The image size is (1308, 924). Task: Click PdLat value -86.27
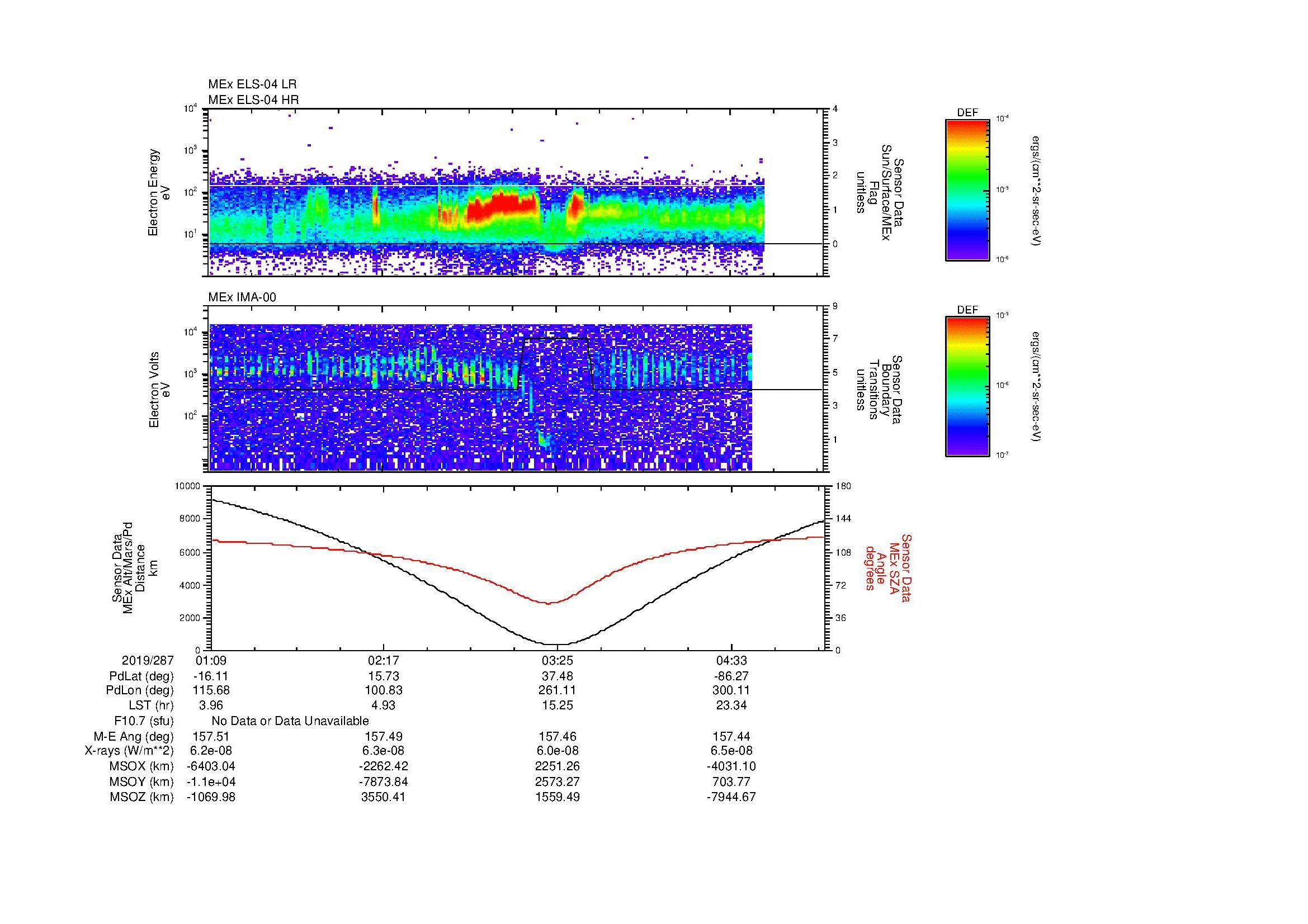731,676
